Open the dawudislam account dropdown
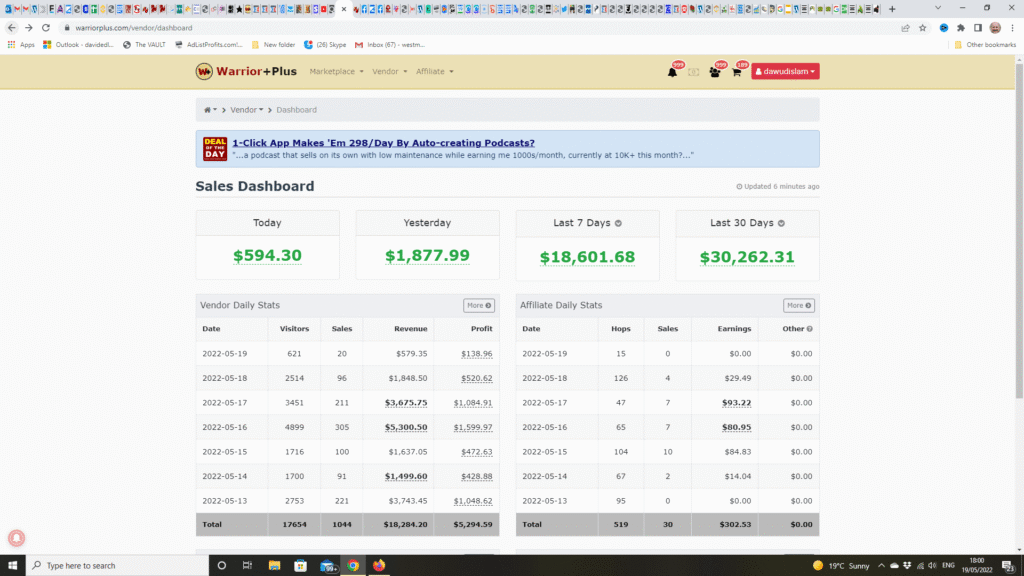 (x=785, y=71)
